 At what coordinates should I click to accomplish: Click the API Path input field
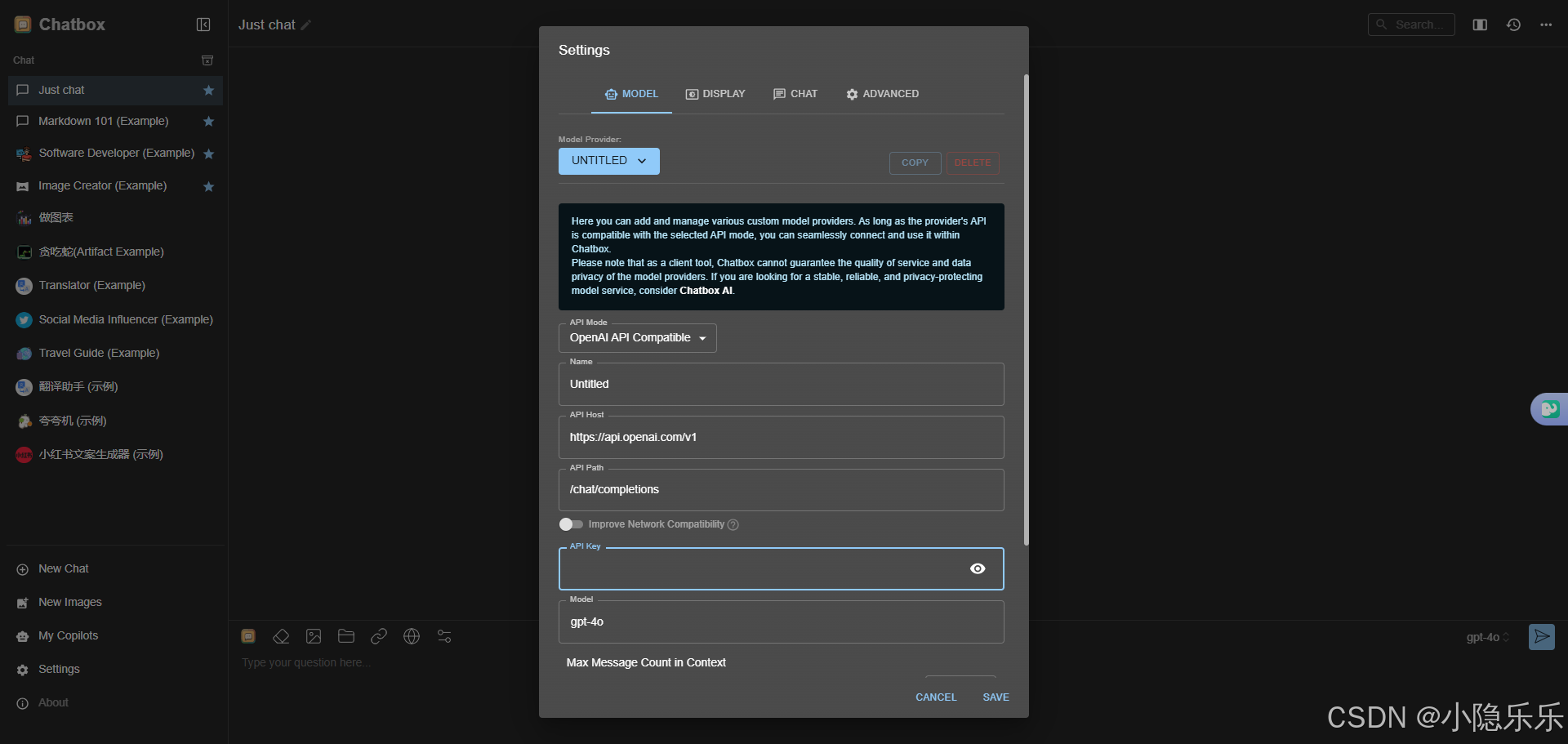click(782, 490)
